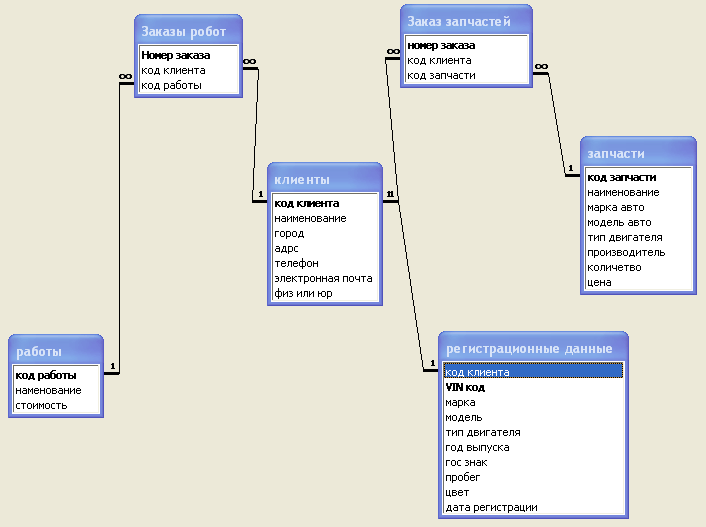706x527 pixels.
Task: Click the пробег field
Action: pos(533,477)
